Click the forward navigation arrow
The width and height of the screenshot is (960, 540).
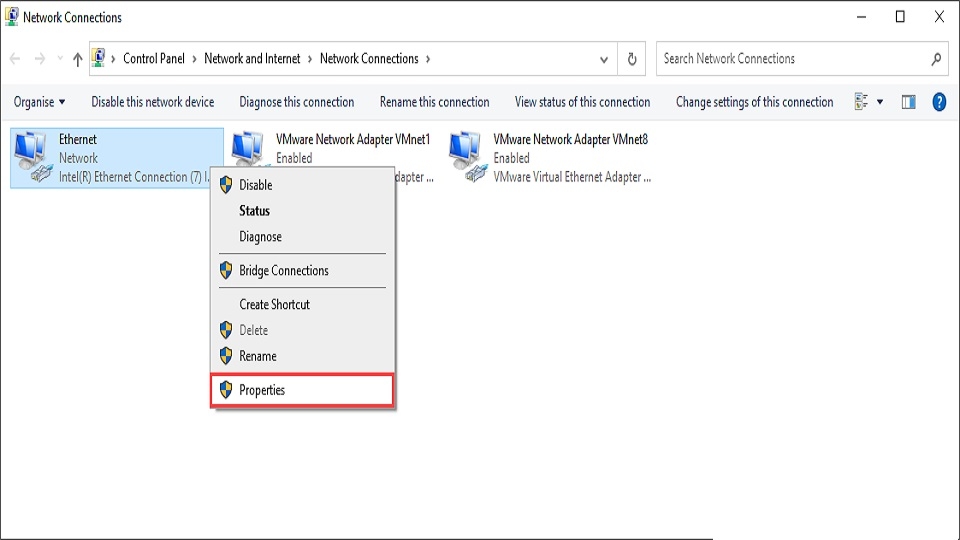coord(40,59)
